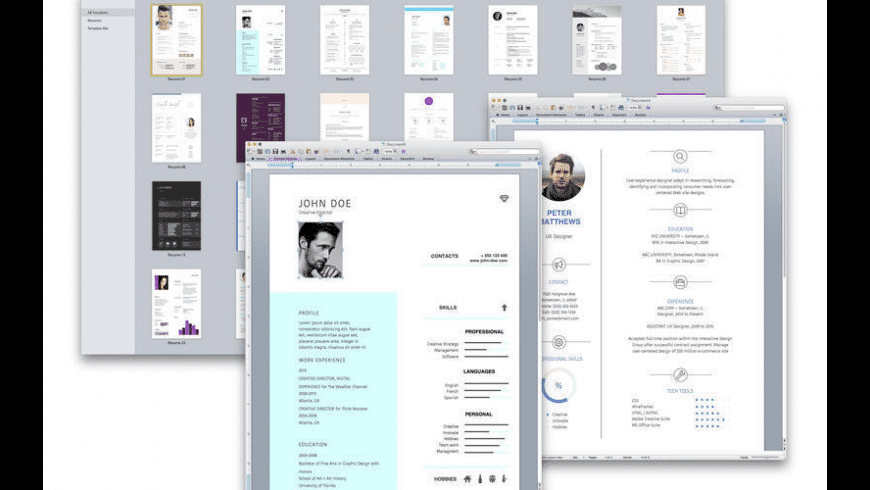Click John Doe name heading in front document
Image resolution: width=870 pixels, height=490 pixels.
pos(325,204)
